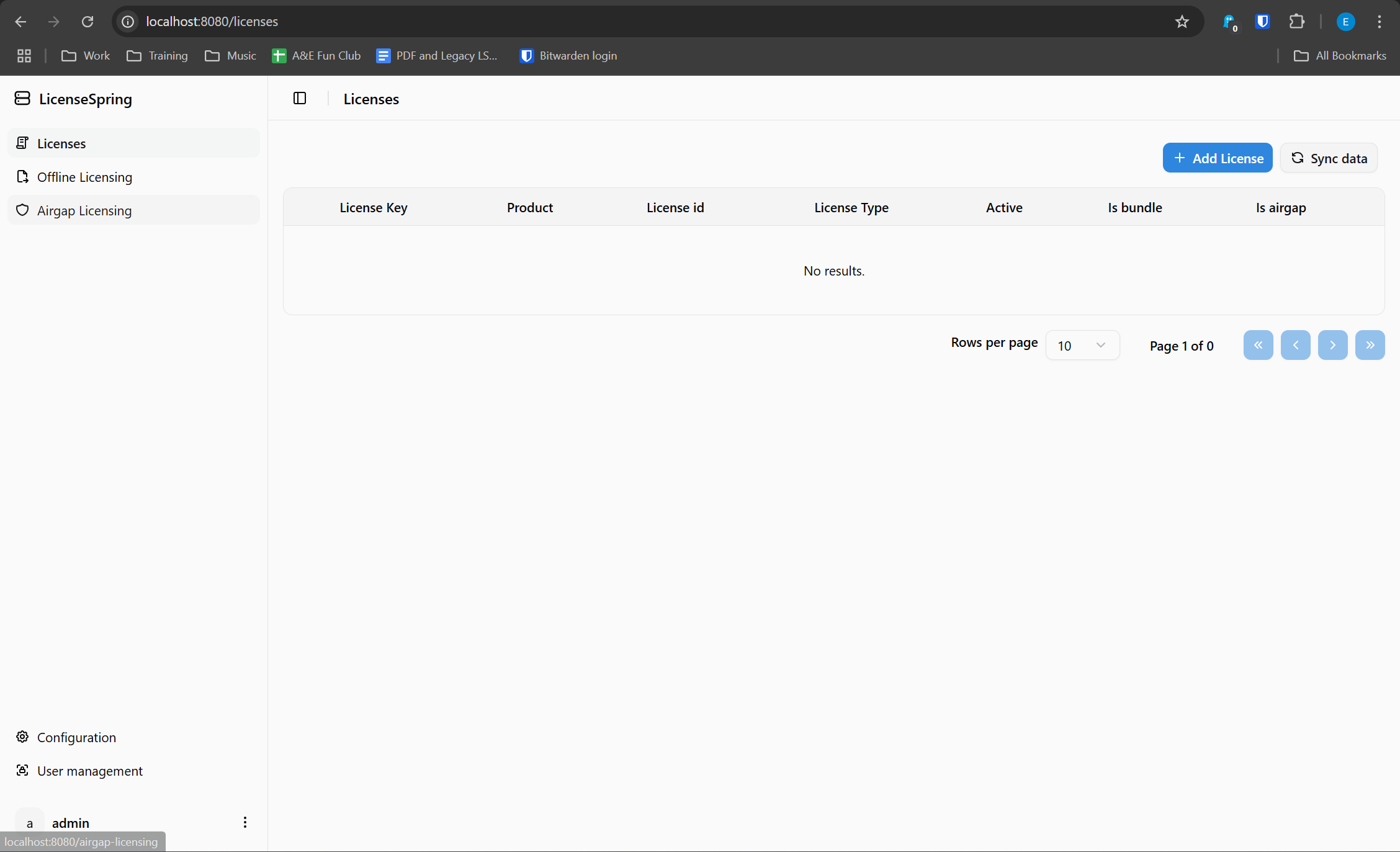Go to the previous page chevron
Viewport: 1400px width, 852px height.
[x=1295, y=345]
